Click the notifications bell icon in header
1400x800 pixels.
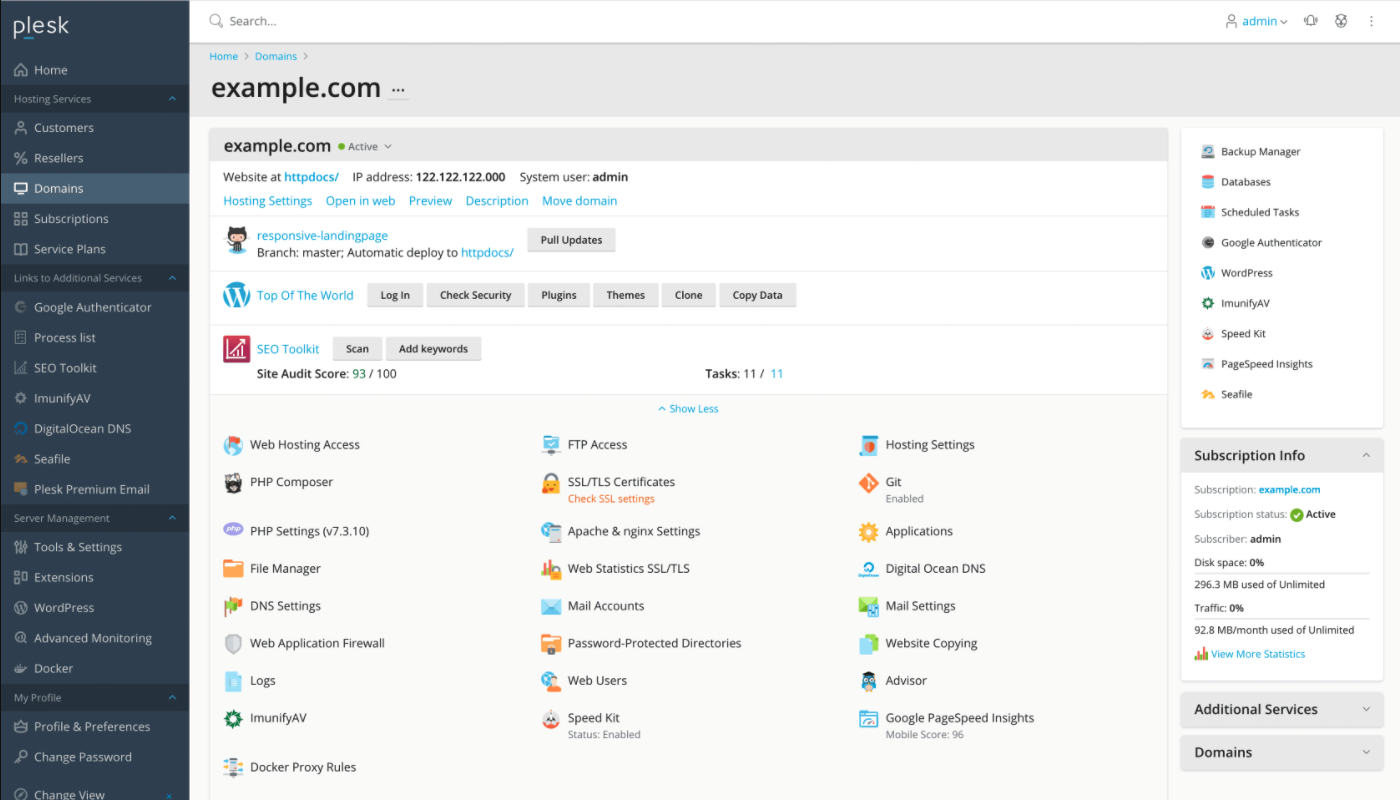pos(1310,21)
